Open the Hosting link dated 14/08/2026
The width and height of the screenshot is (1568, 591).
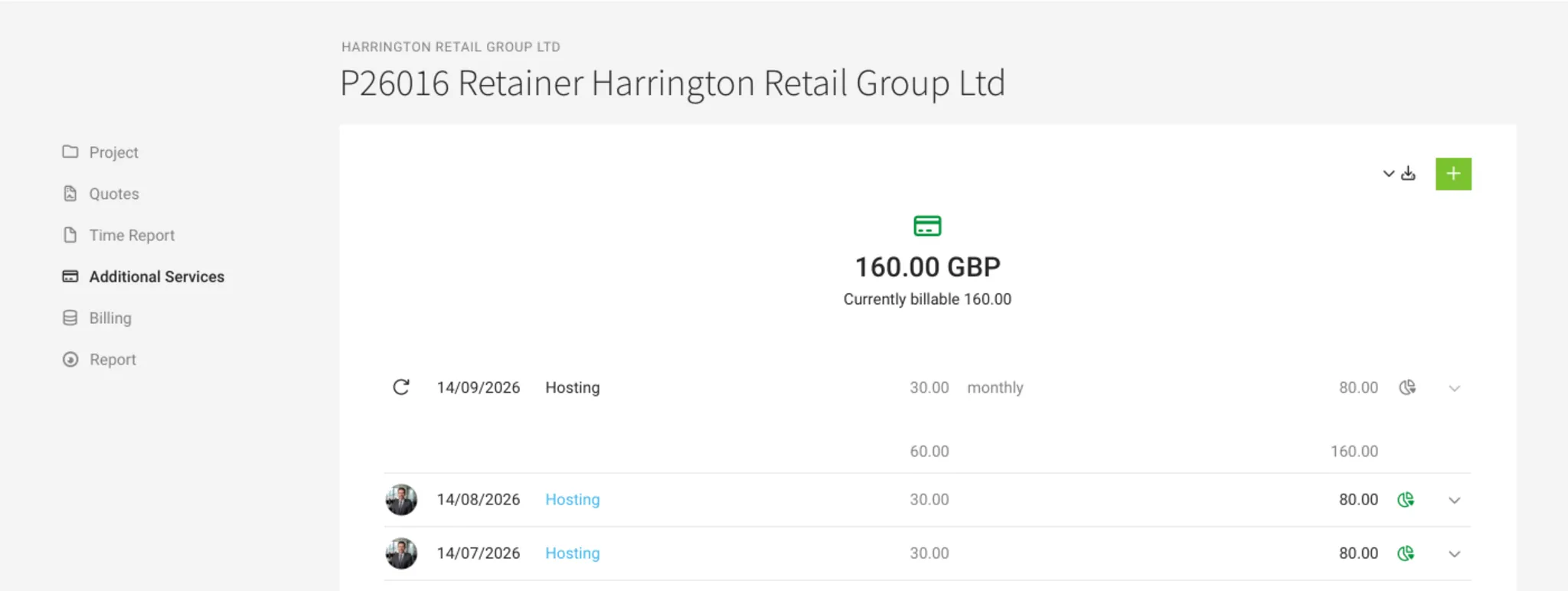[x=573, y=499]
